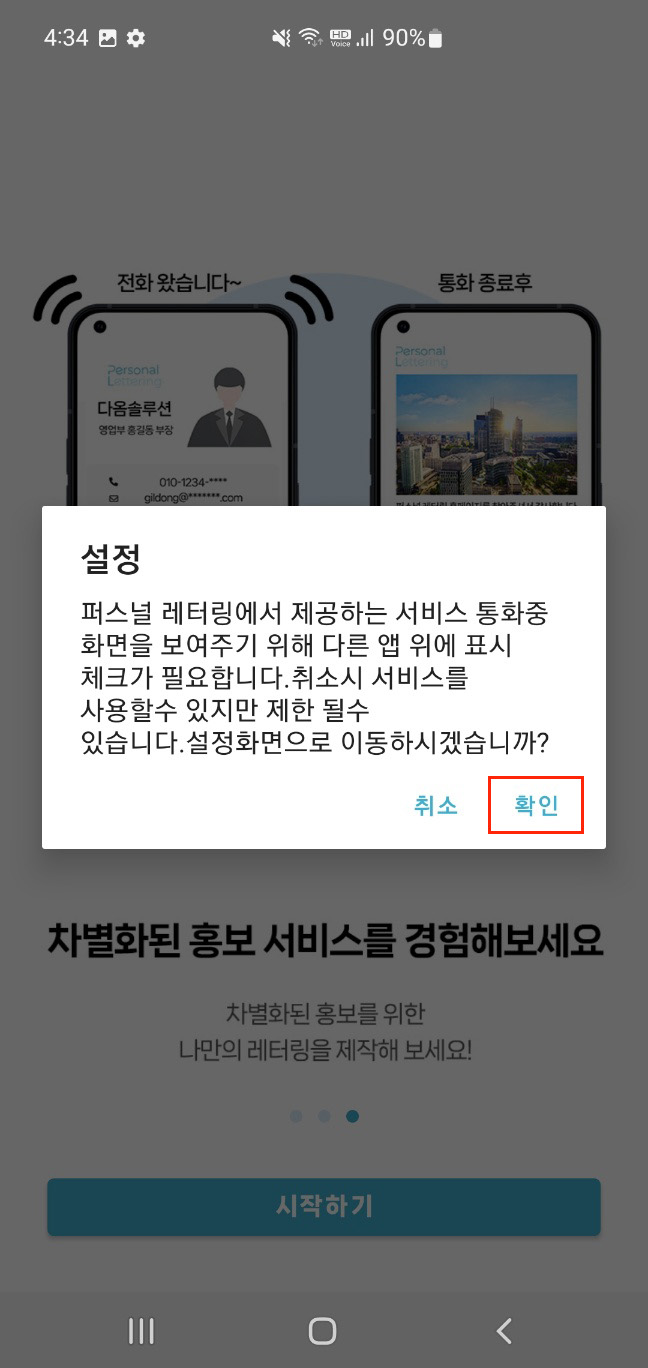Viewport: 648px width, 1368px height.
Task: Tap the 시작하기 button
Action: tap(324, 1207)
